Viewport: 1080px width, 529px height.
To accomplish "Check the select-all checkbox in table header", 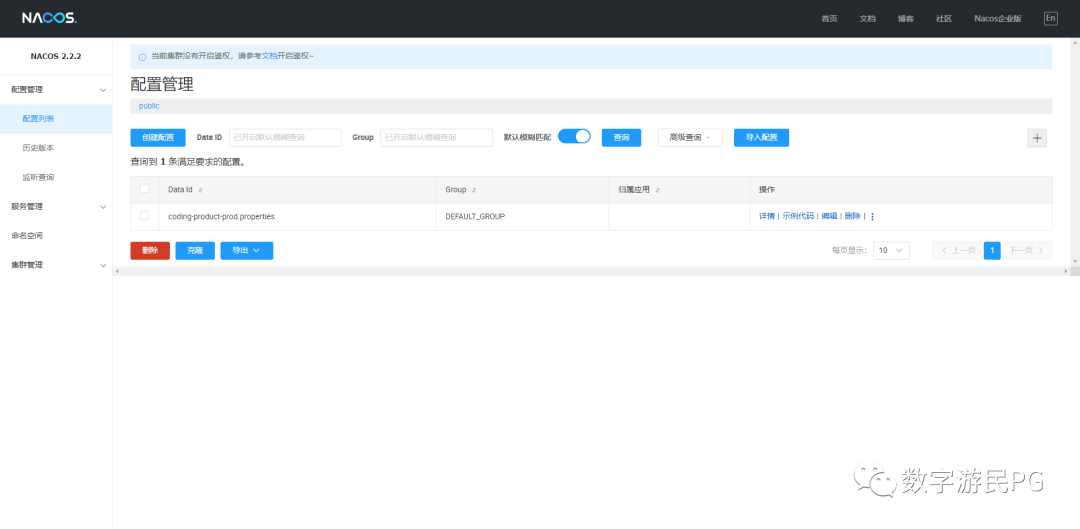I will click(x=145, y=189).
